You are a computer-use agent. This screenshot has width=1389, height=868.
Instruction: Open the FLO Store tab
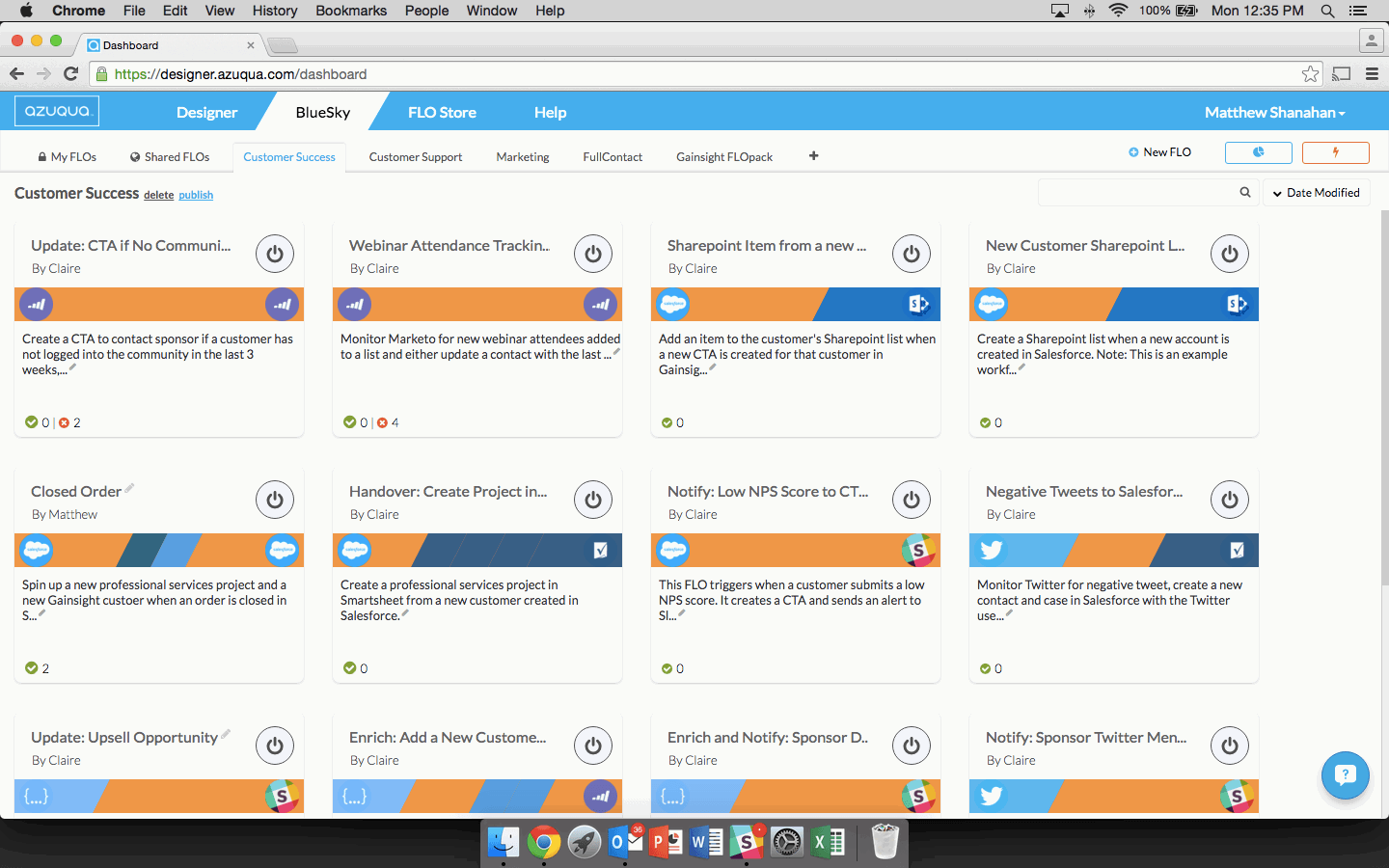(442, 112)
